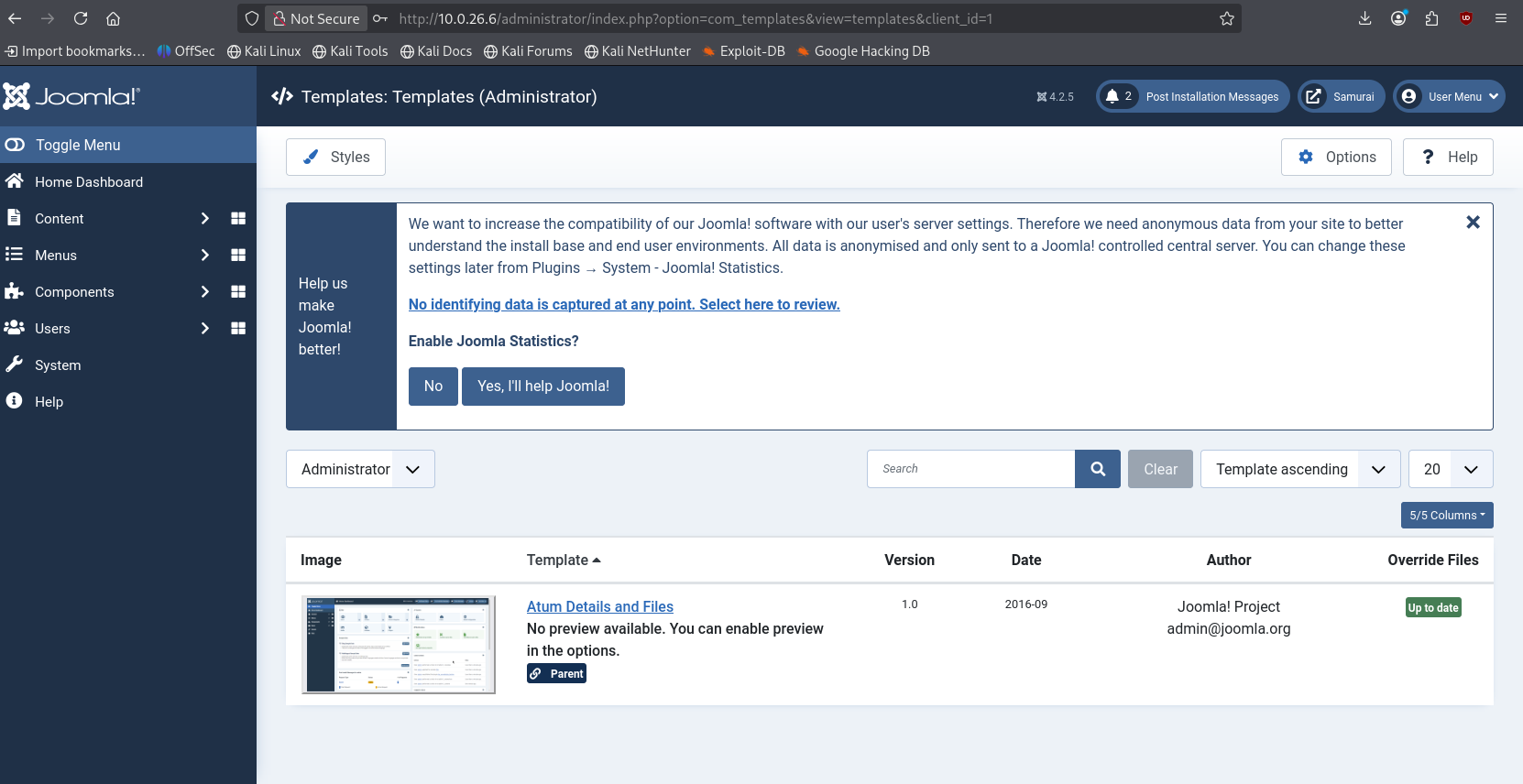Click the Clear search button
Screen dimensions: 1523x784
click(x=1160, y=469)
